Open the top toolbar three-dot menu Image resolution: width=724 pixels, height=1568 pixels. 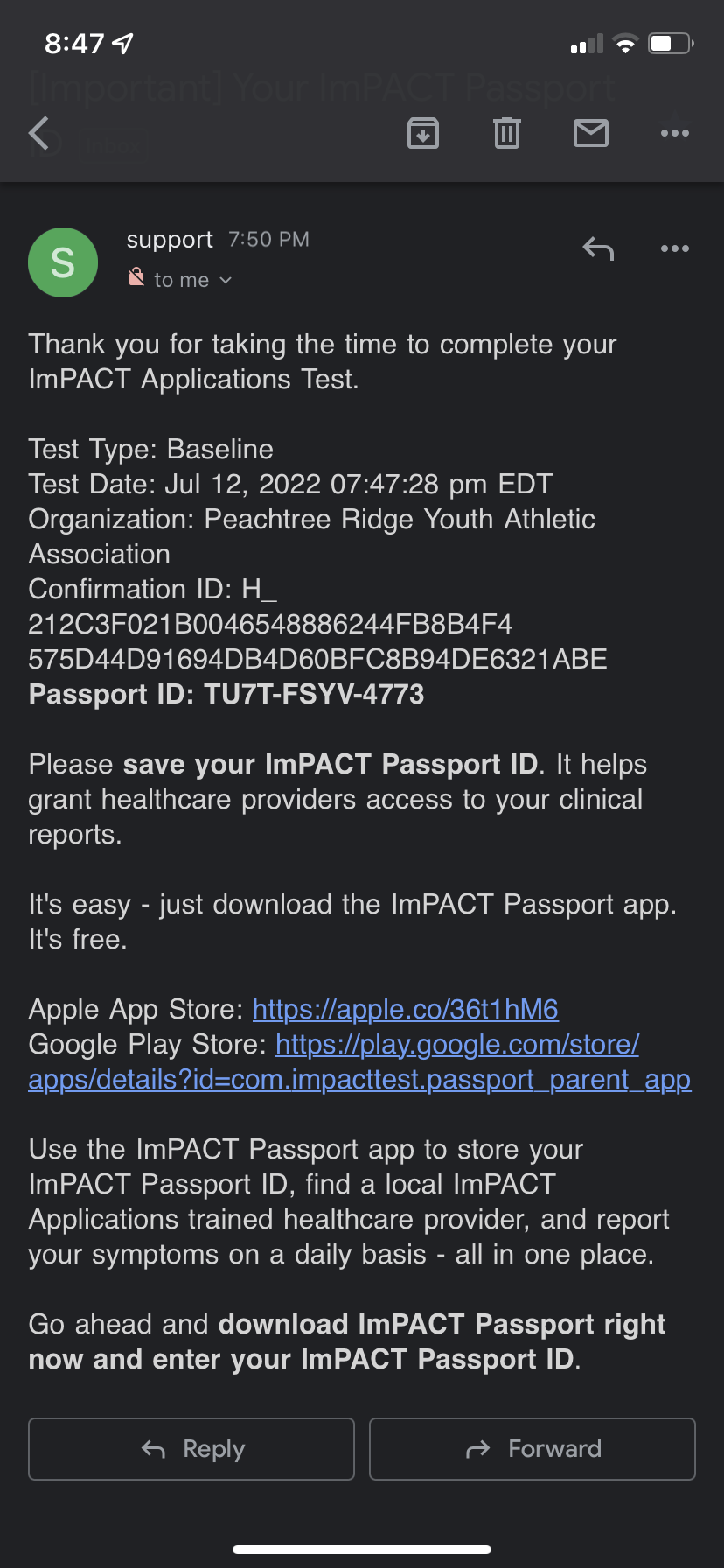[675, 133]
